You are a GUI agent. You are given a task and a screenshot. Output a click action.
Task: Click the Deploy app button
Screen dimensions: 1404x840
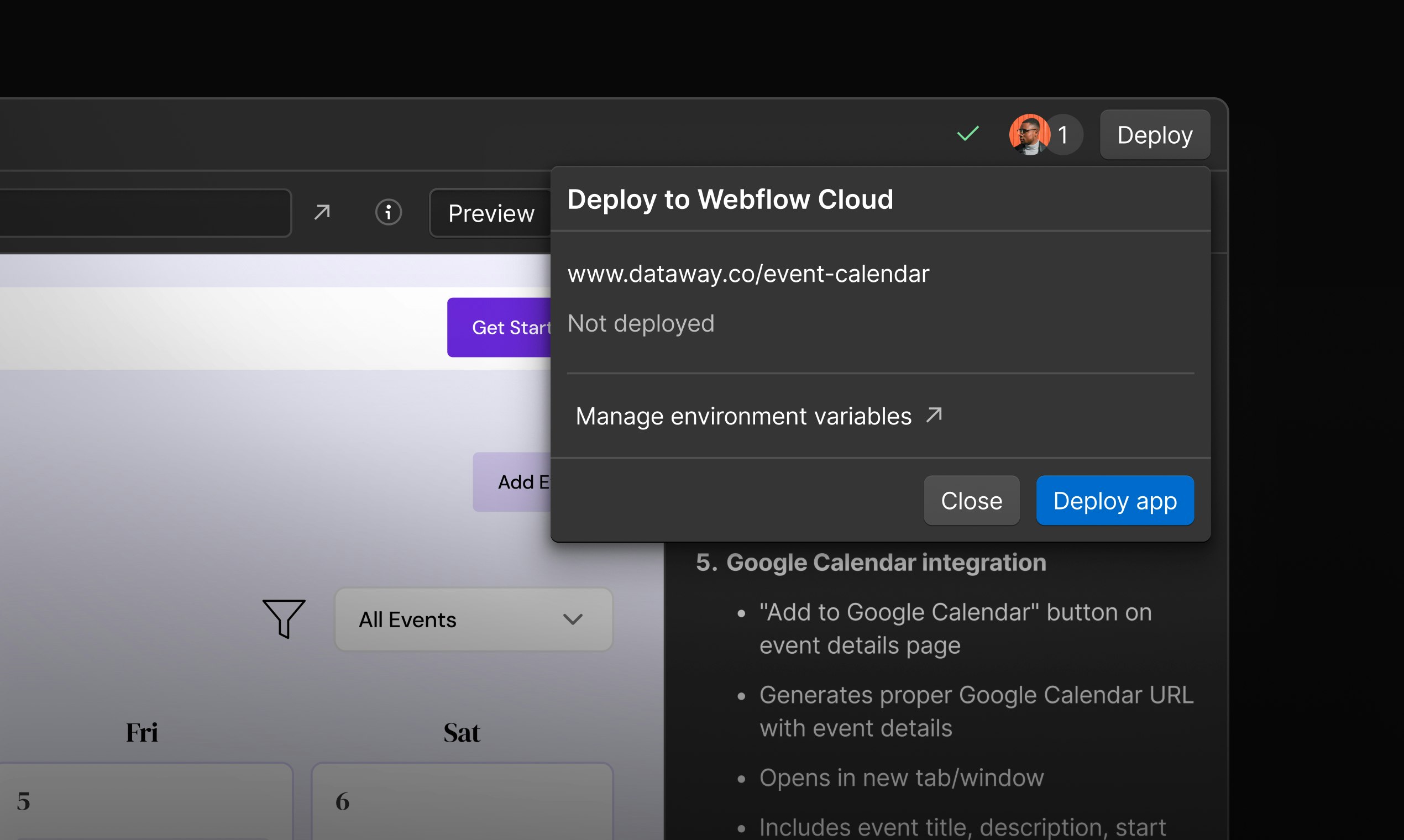1115,500
